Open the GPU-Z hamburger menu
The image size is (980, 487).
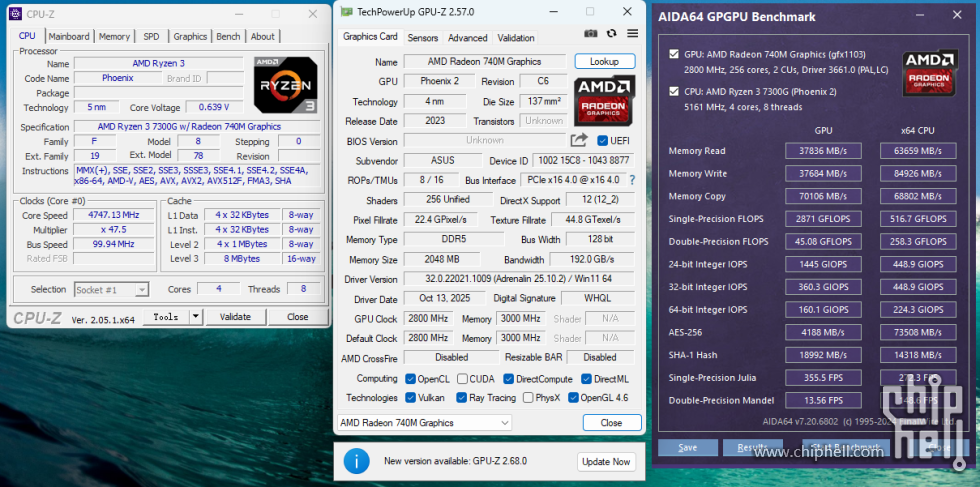tap(632, 33)
